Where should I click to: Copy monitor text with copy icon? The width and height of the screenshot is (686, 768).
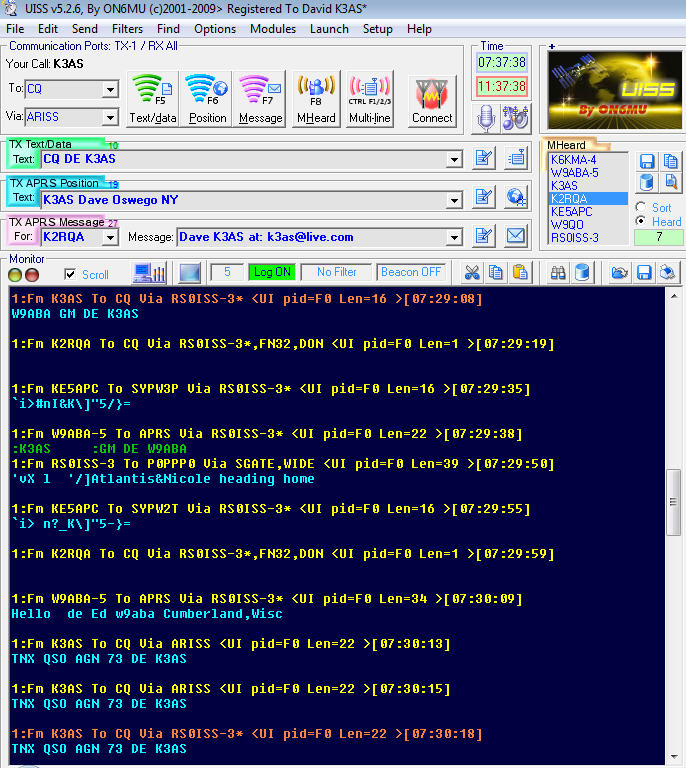click(496, 273)
